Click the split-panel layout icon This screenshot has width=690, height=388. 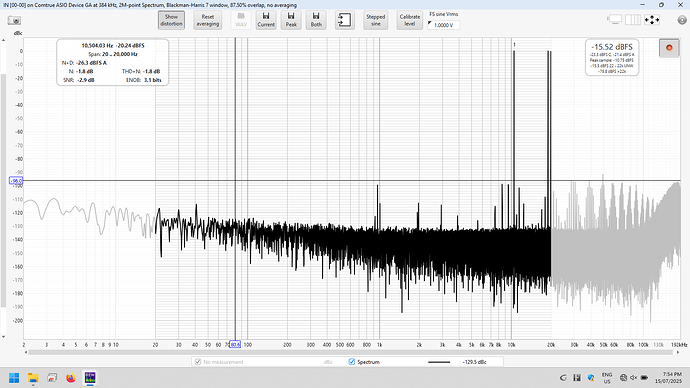(x=633, y=20)
